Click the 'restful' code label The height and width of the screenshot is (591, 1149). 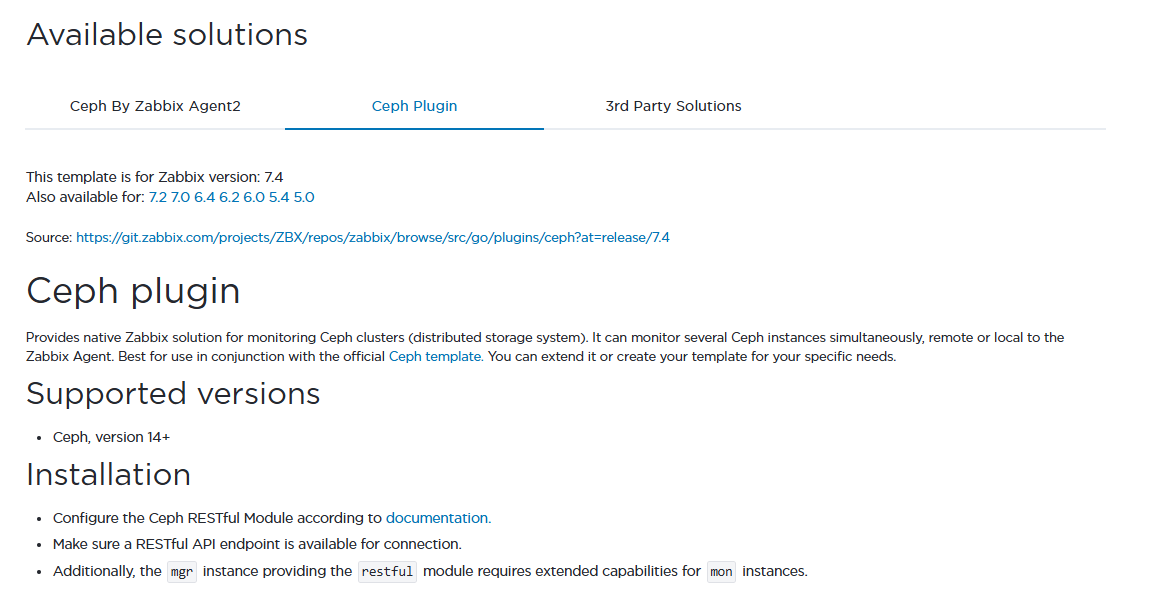pyautogui.click(x=388, y=571)
